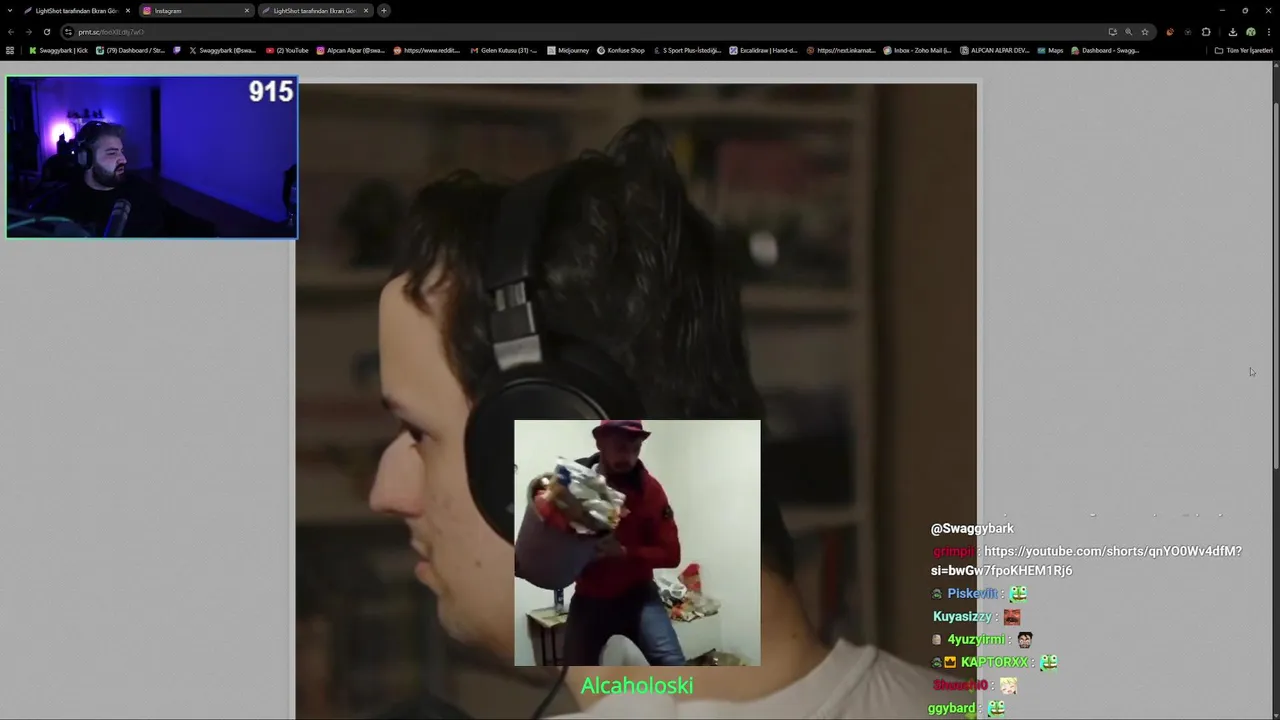The height and width of the screenshot is (720, 1280).
Task: Open the next.inkamat bookmark
Action: (x=840, y=50)
